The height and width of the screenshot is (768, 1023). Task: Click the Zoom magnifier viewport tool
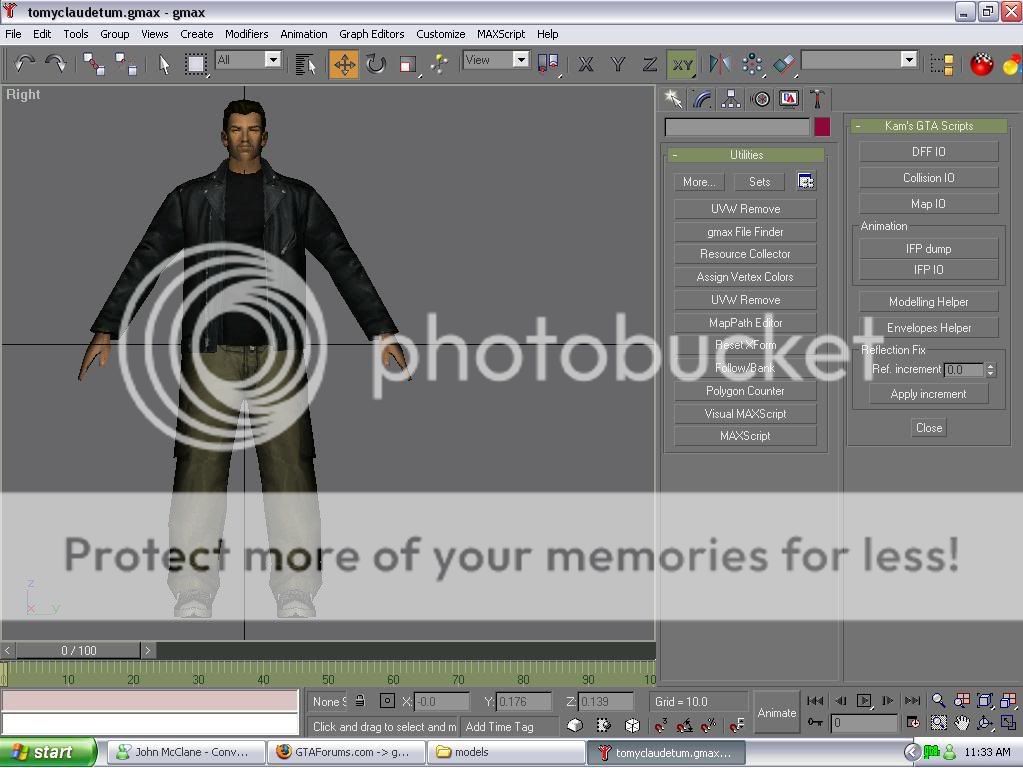click(939, 701)
